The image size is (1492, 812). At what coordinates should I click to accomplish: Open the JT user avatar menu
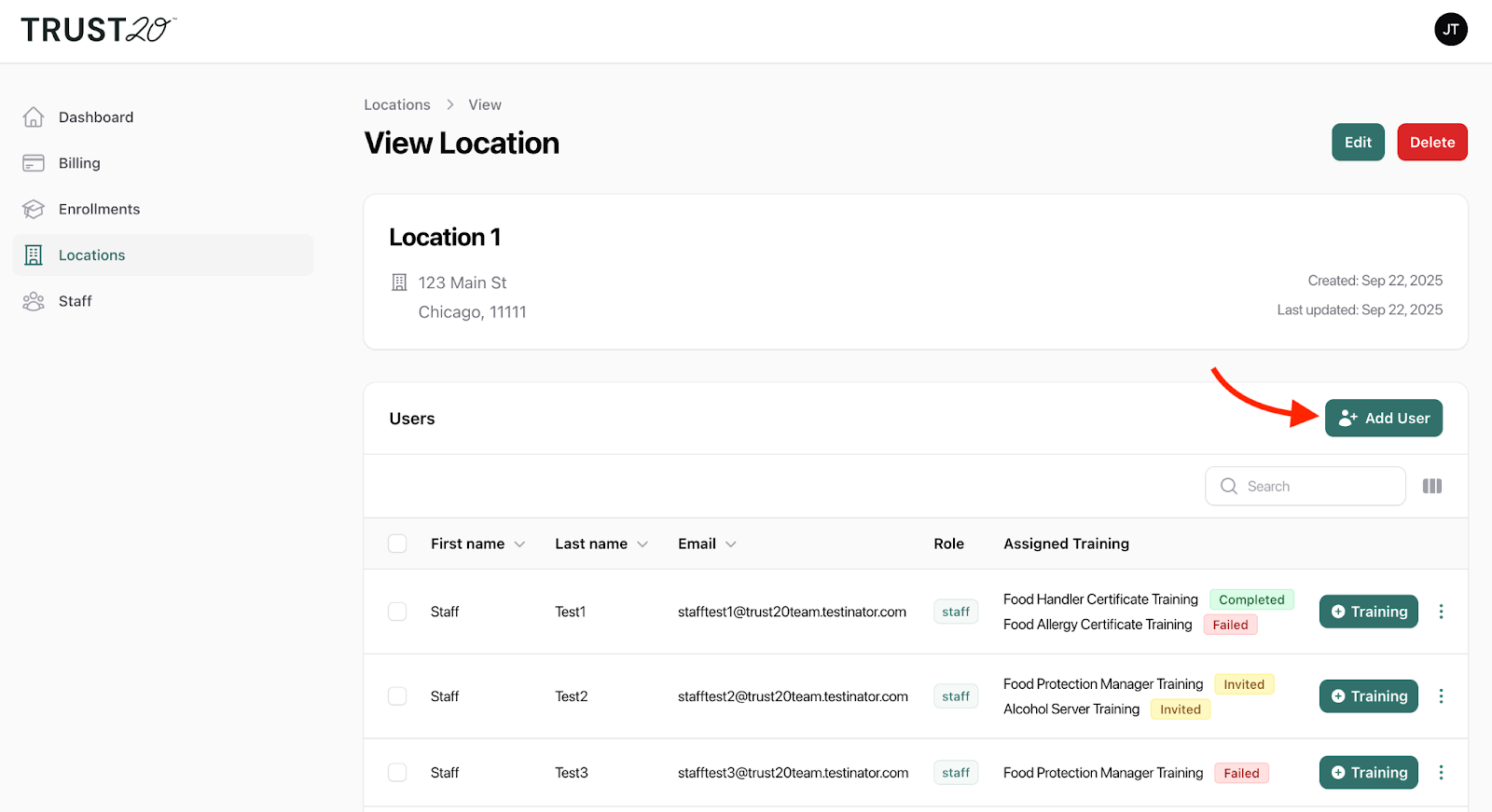[1450, 30]
